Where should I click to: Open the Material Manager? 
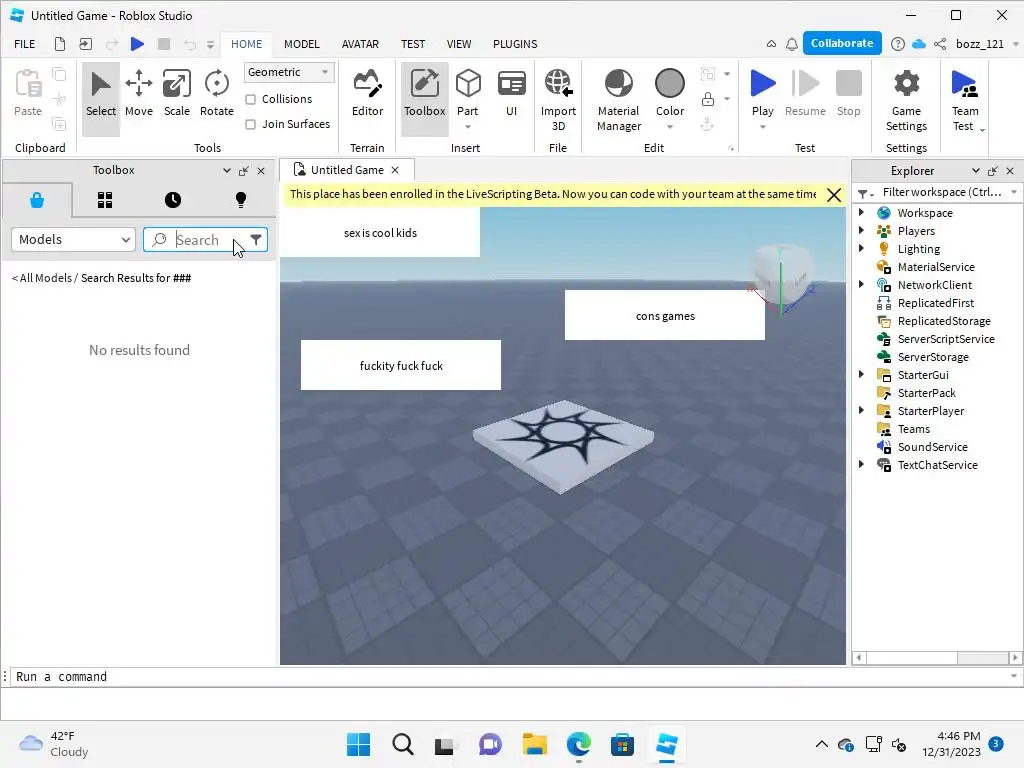click(618, 99)
